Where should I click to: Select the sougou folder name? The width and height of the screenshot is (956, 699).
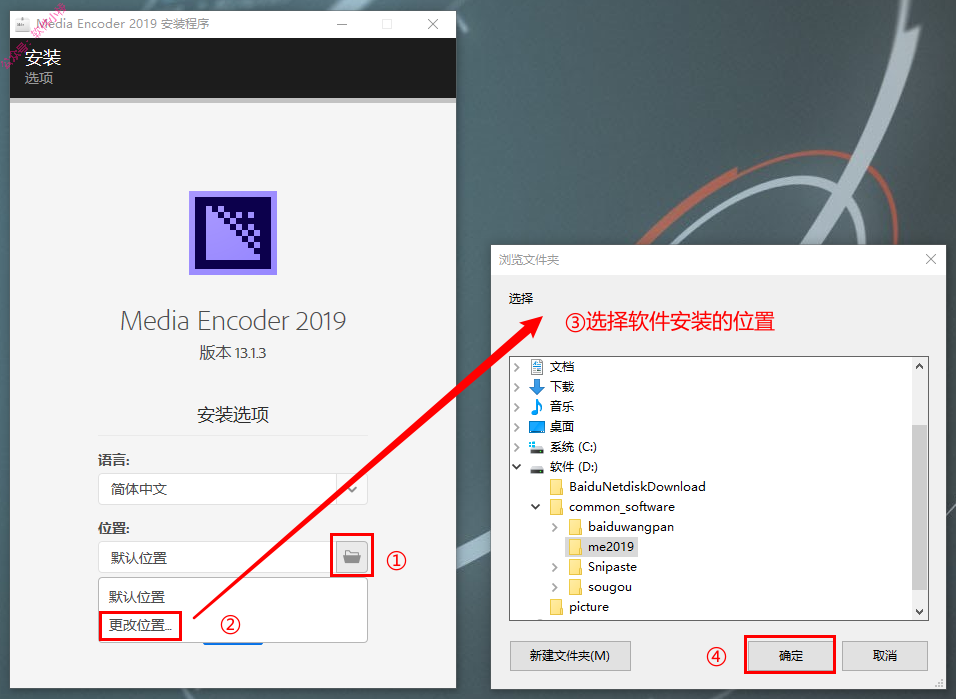click(x=610, y=587)
